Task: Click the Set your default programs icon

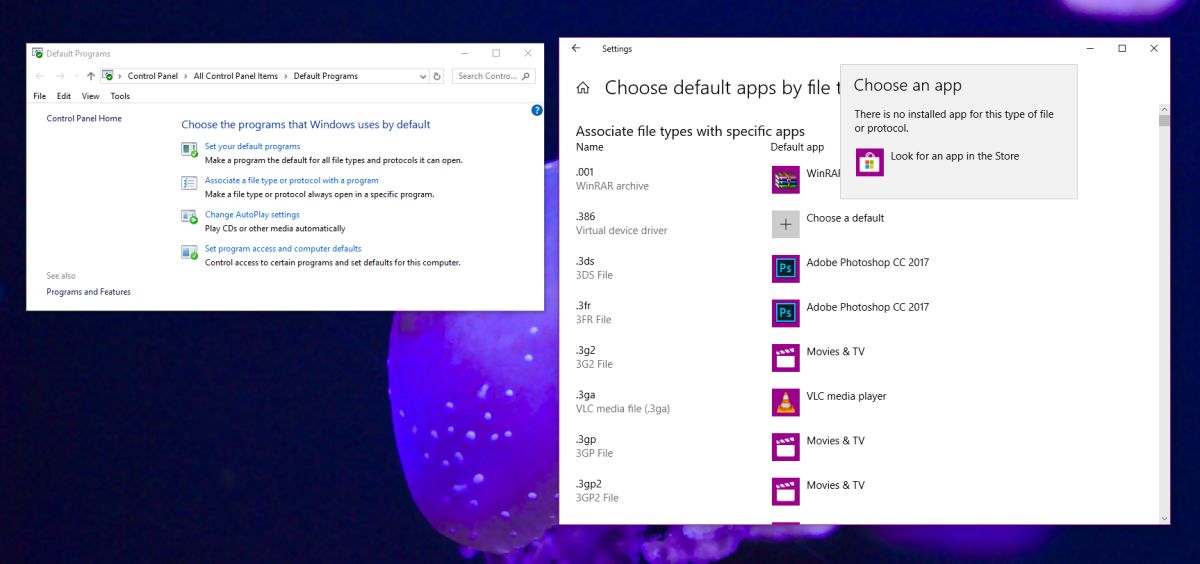Action: pos(189,150)
